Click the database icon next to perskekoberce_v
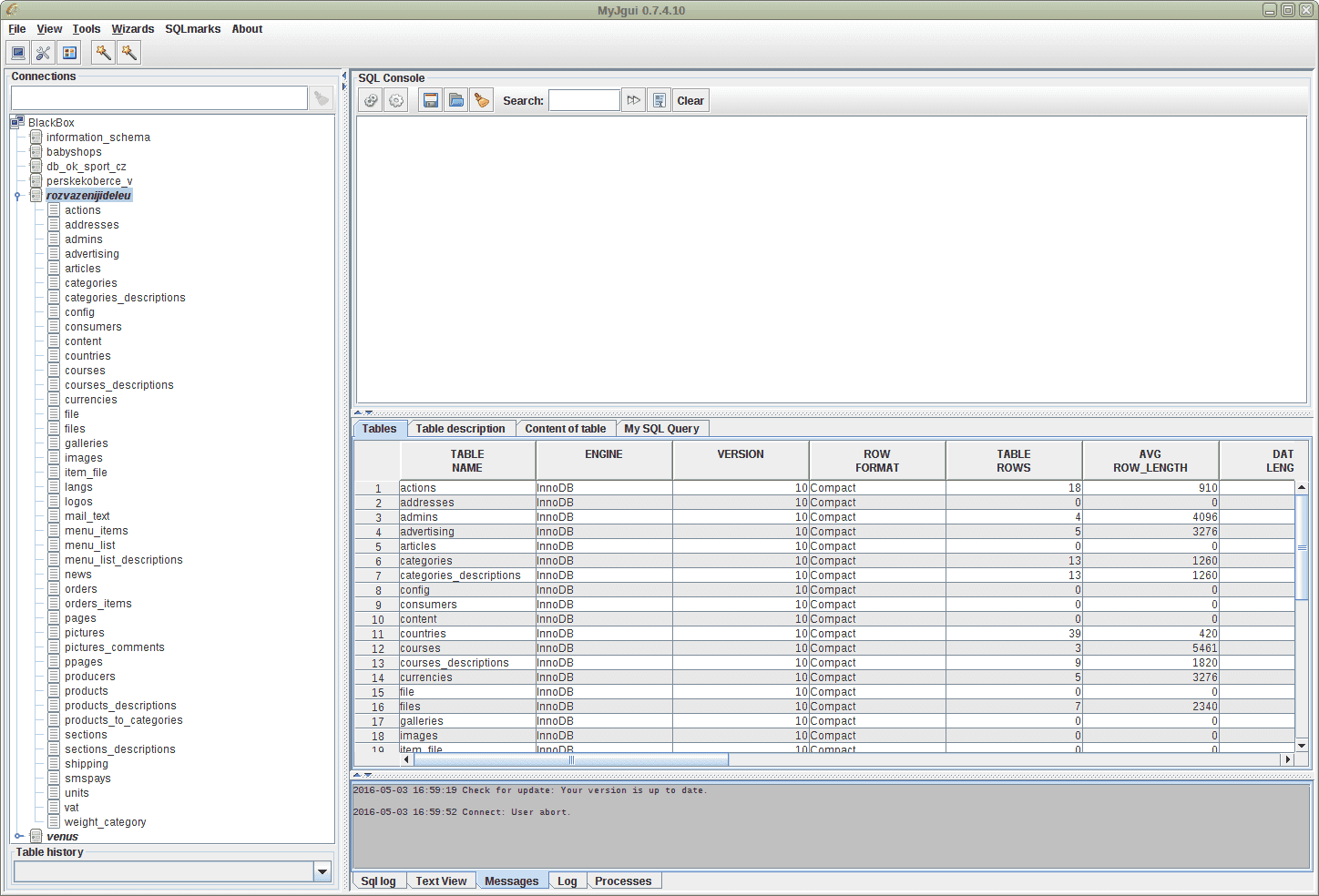1319x896 pixels. 36,180
